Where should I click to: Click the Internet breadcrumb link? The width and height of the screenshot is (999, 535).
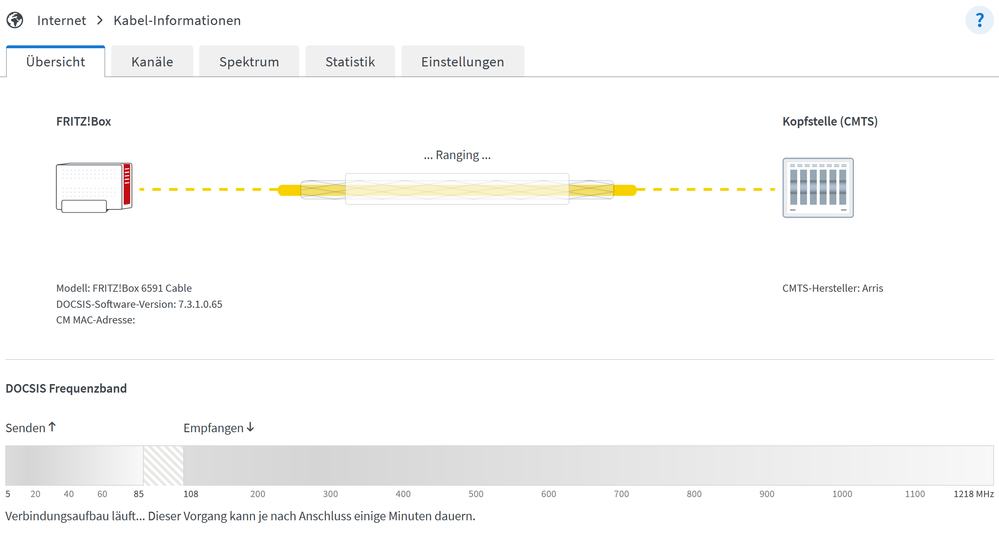61,21
